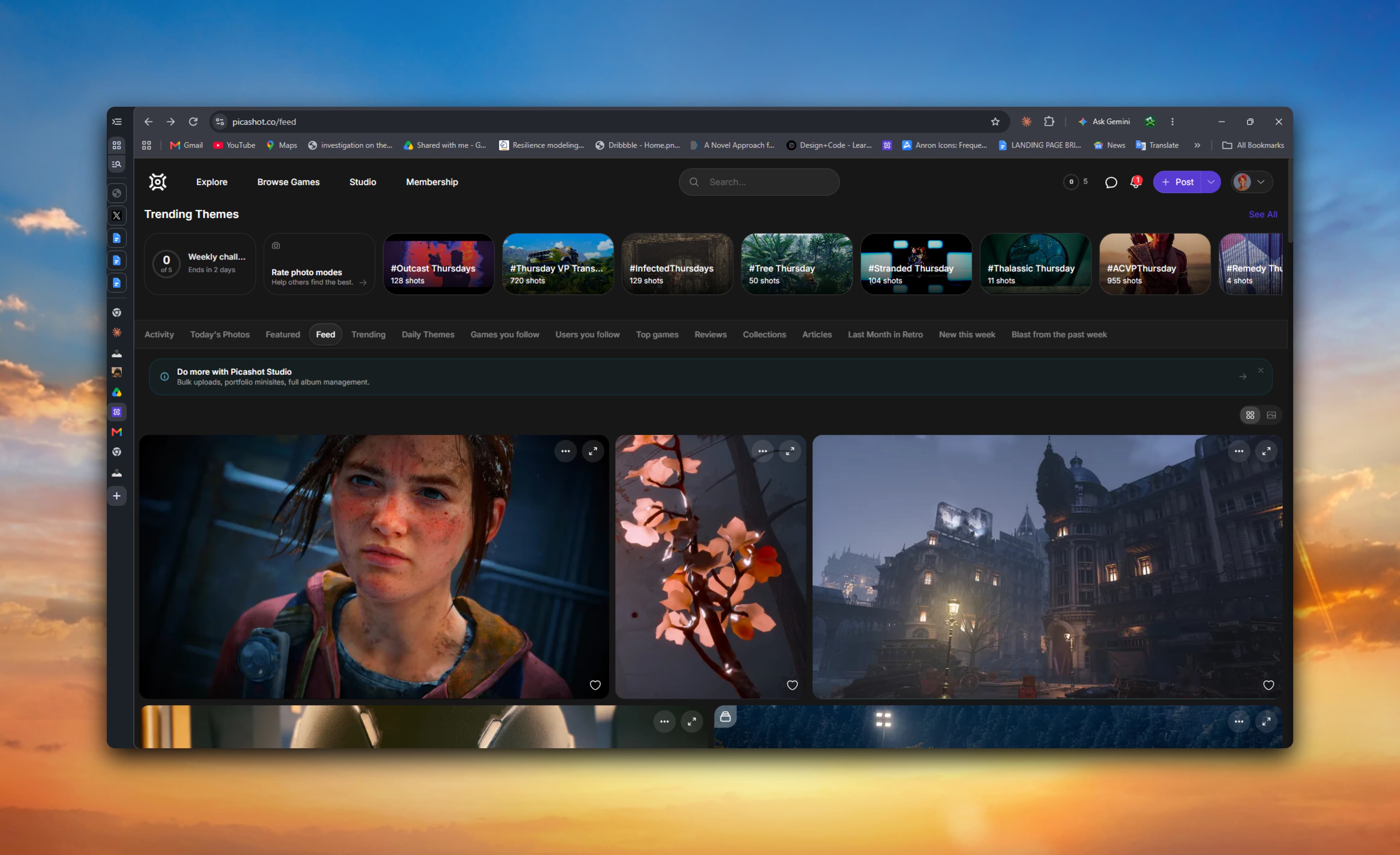The width and height of the screenshot is (1400, 855).
Task: Open the Translate bookmark
Action: [1157, 145]
